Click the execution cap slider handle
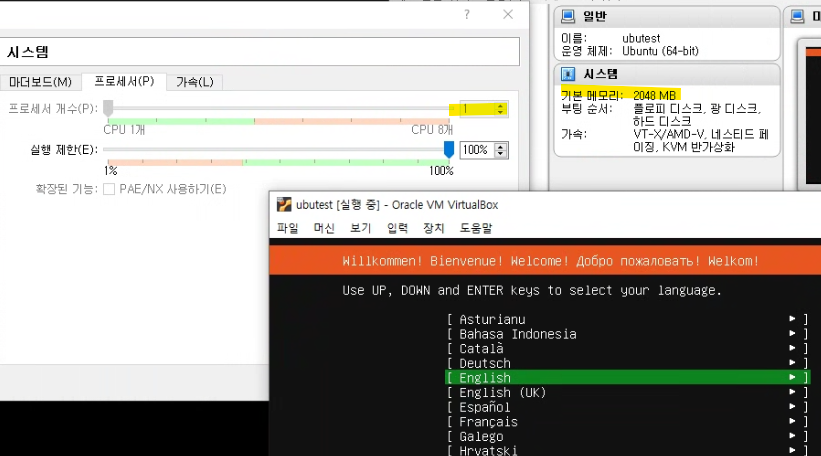821x456 pixels. [x=449, y=149]
